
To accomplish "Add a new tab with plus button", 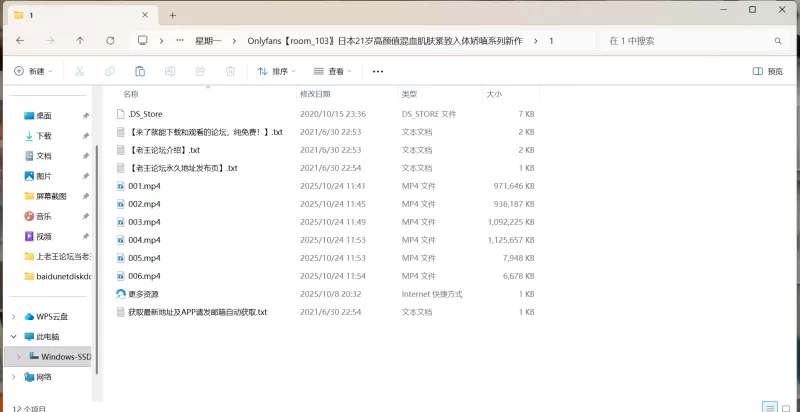I will coord(172,15).
